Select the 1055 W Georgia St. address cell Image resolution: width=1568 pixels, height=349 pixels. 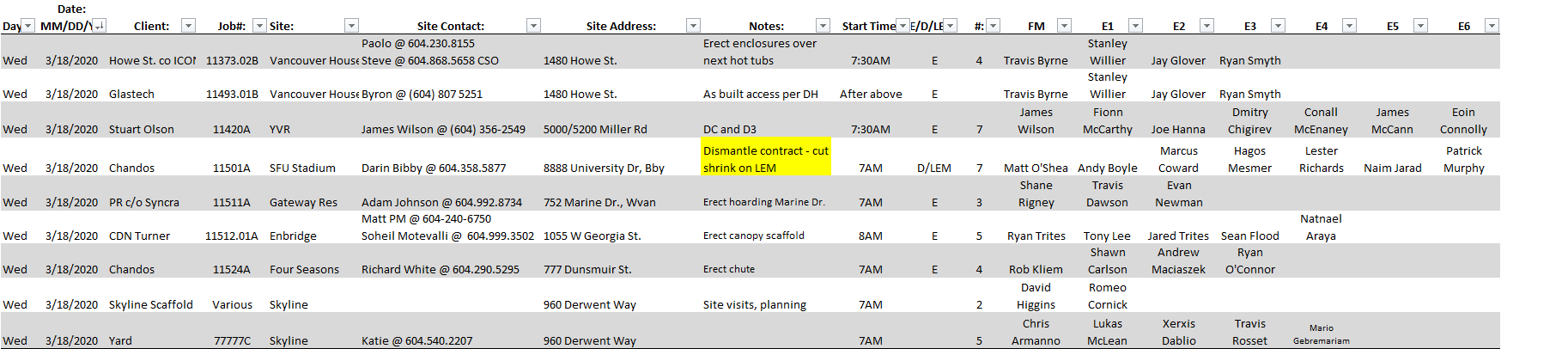592,236
